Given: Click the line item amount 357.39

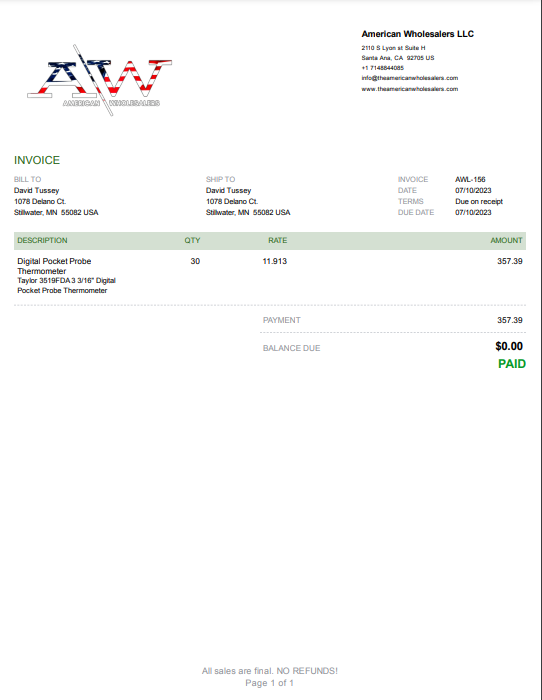Looking at the screenshot, I should (510, 261).
